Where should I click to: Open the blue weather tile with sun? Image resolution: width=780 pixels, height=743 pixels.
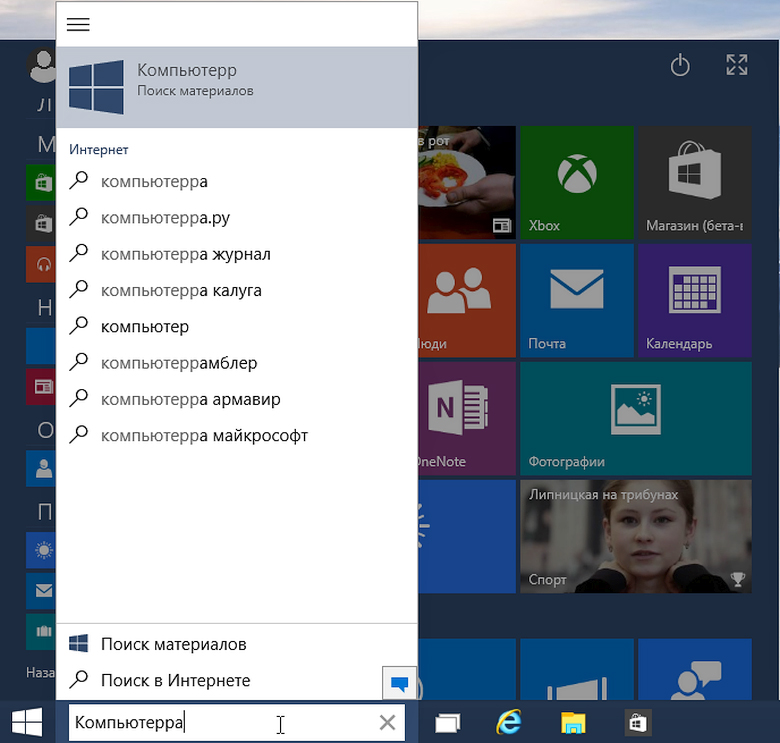467,536
